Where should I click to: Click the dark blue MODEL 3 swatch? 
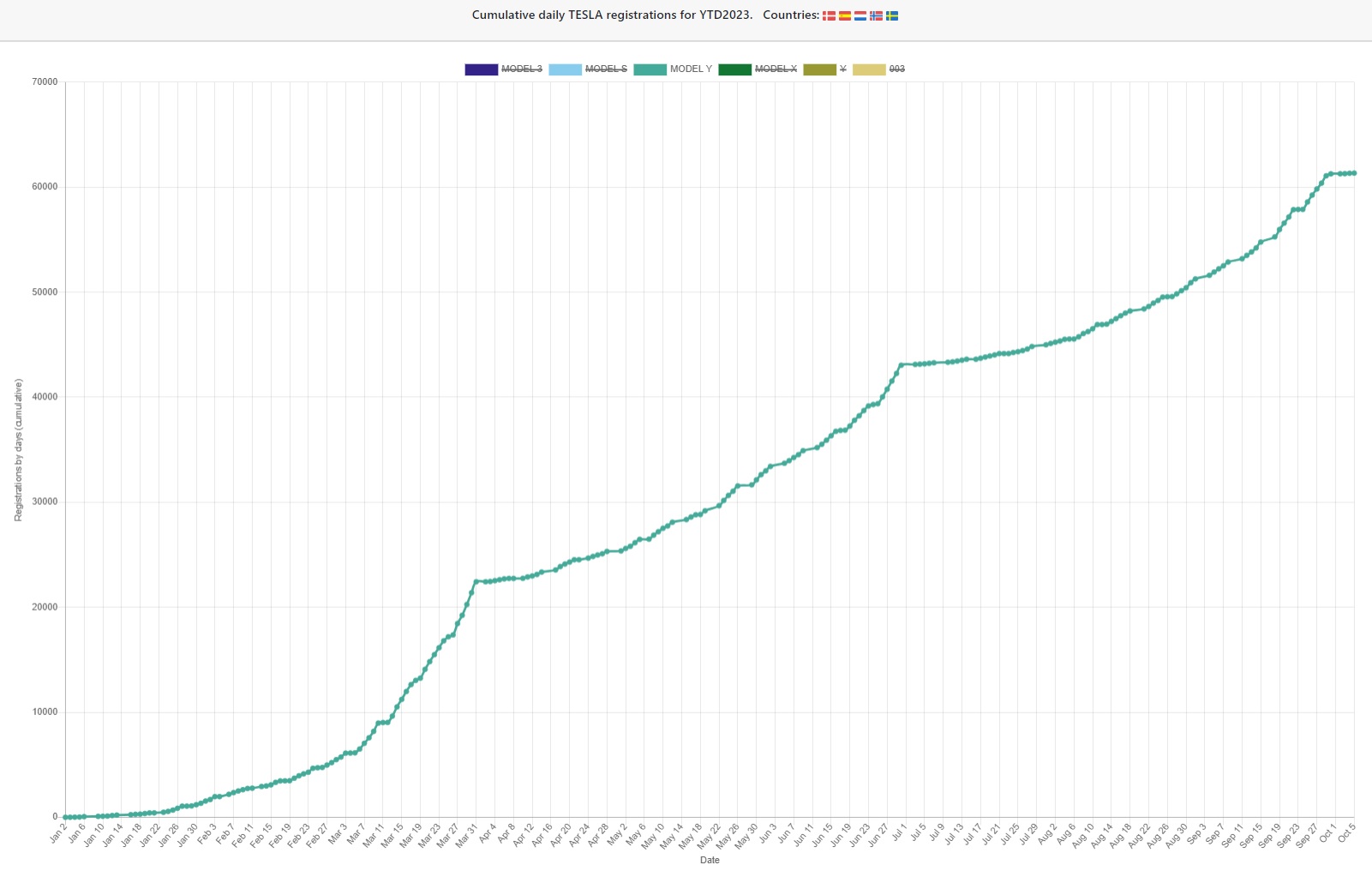pyautogui.click(x=481, y=69)
